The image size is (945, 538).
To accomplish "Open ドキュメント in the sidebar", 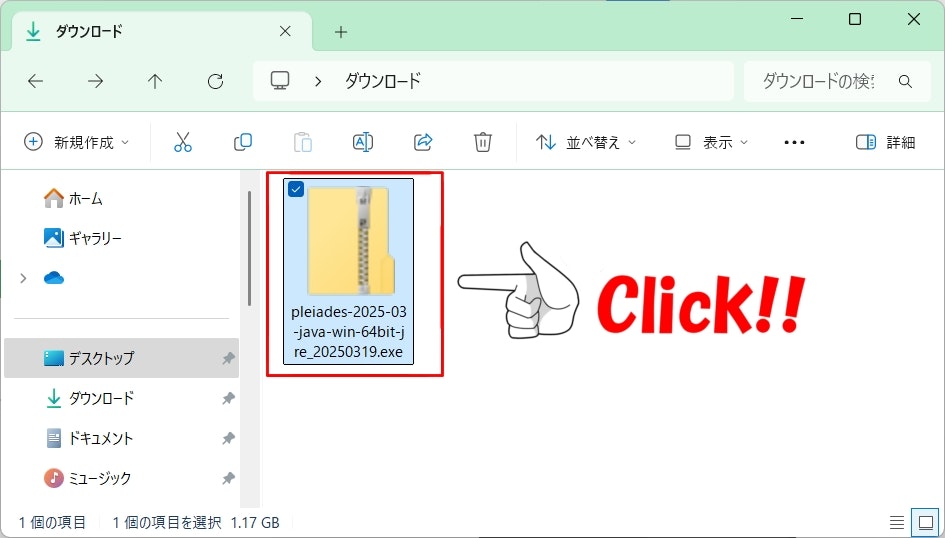I will coord(89,439).
